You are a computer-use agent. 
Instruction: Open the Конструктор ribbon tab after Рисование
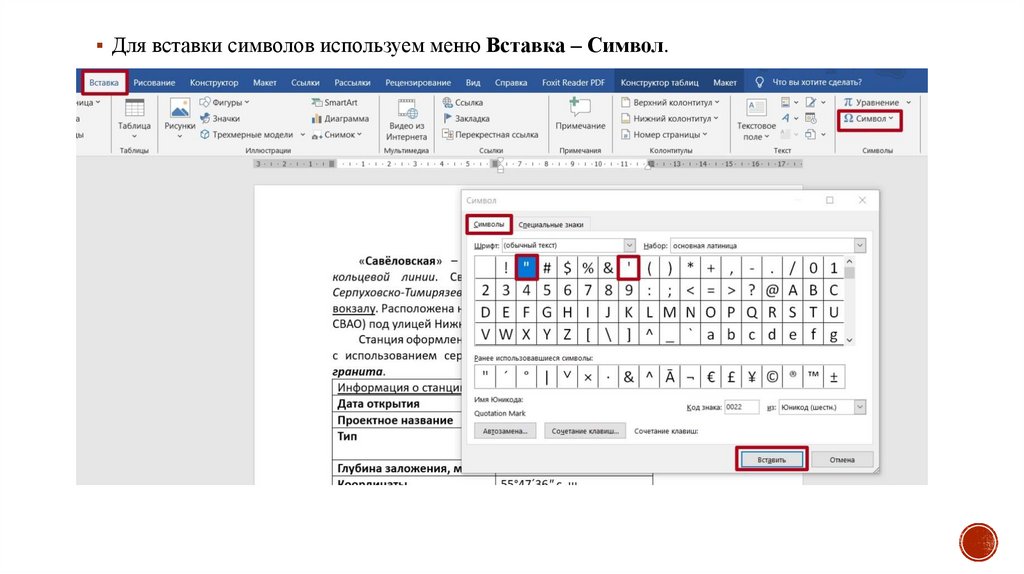click(214, 82)
